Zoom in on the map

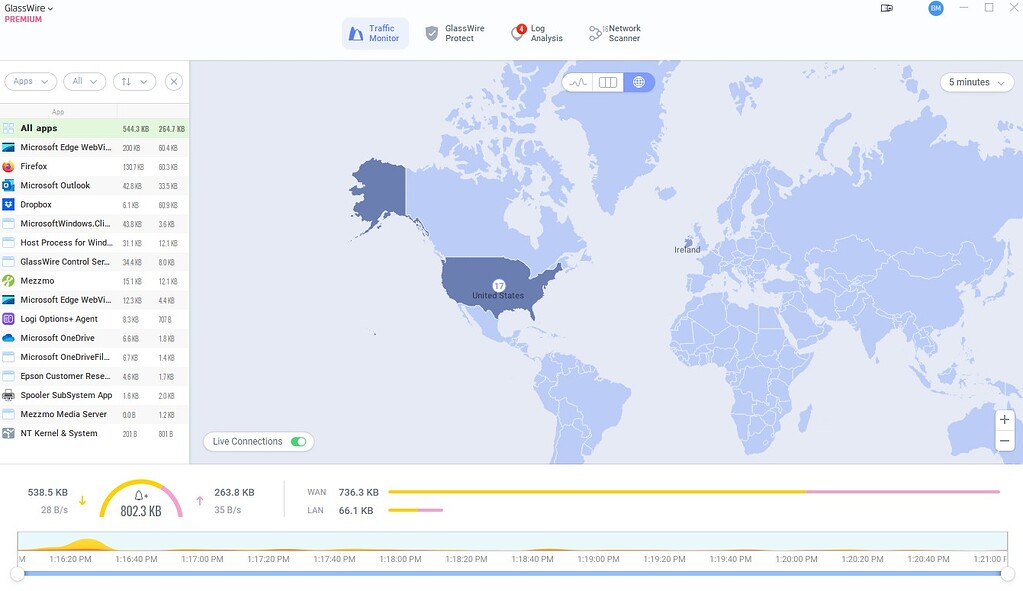(x=1005, y=420)
